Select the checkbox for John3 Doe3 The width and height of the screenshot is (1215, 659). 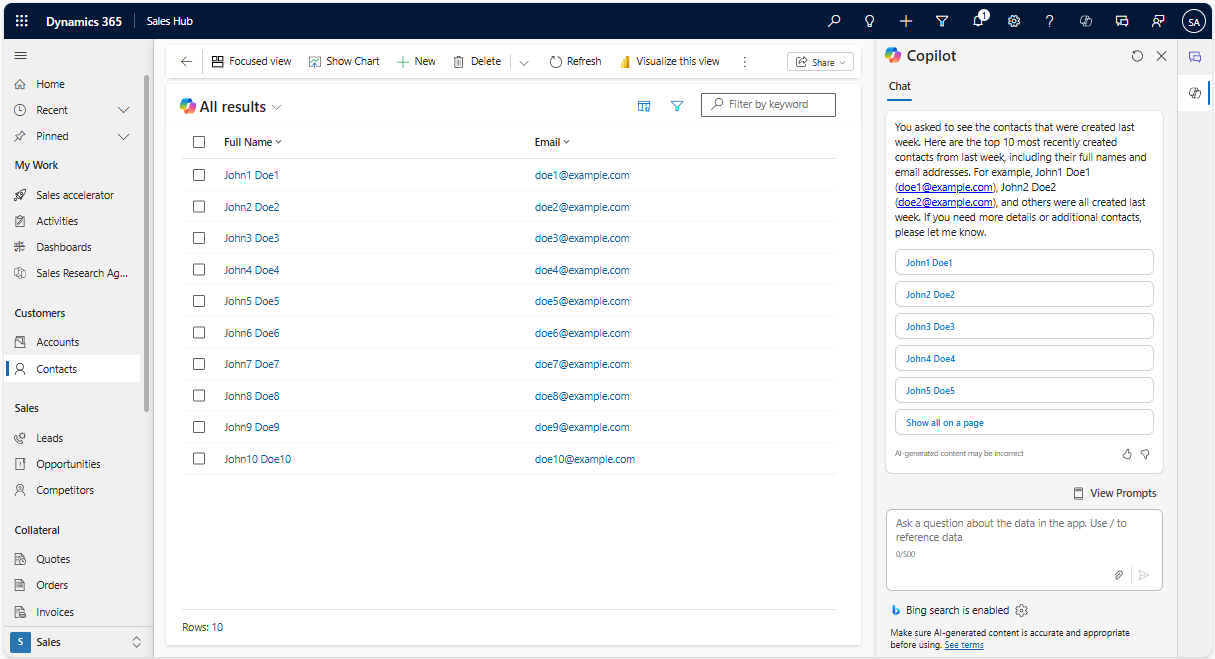click(x=199, y=238)
